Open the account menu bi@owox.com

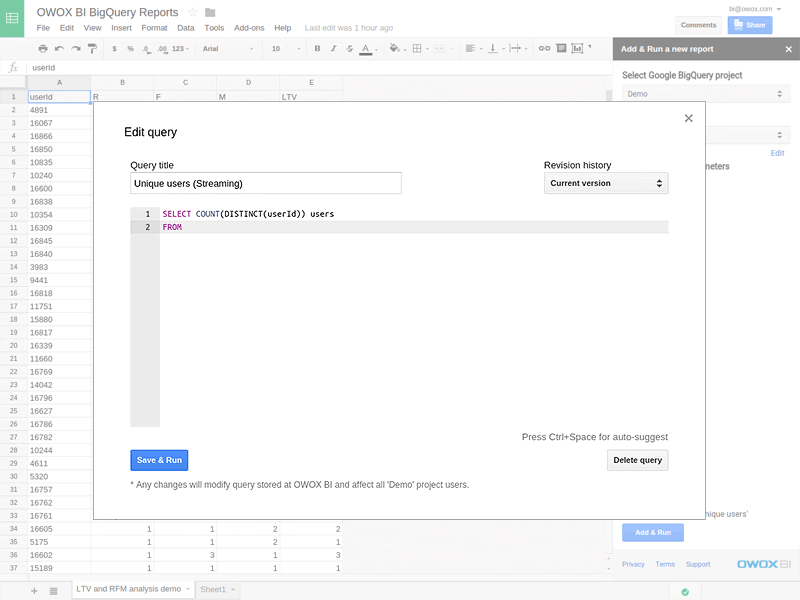(x=755, y=9)
